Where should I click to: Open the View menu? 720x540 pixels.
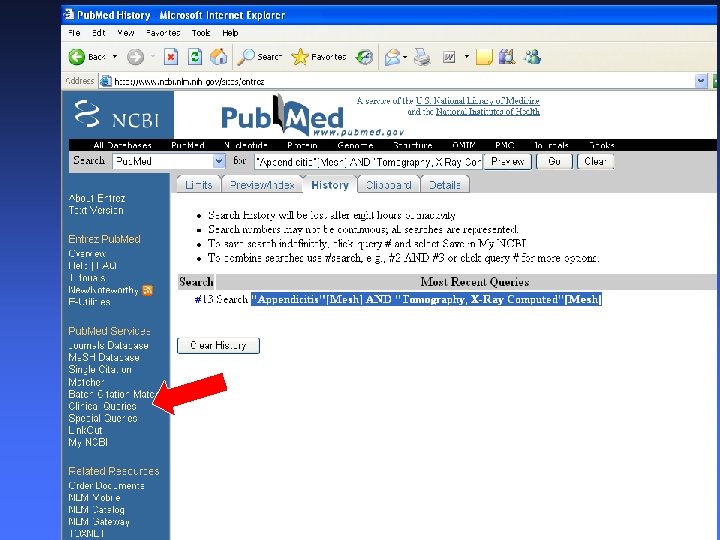click(x=126, y=33)
